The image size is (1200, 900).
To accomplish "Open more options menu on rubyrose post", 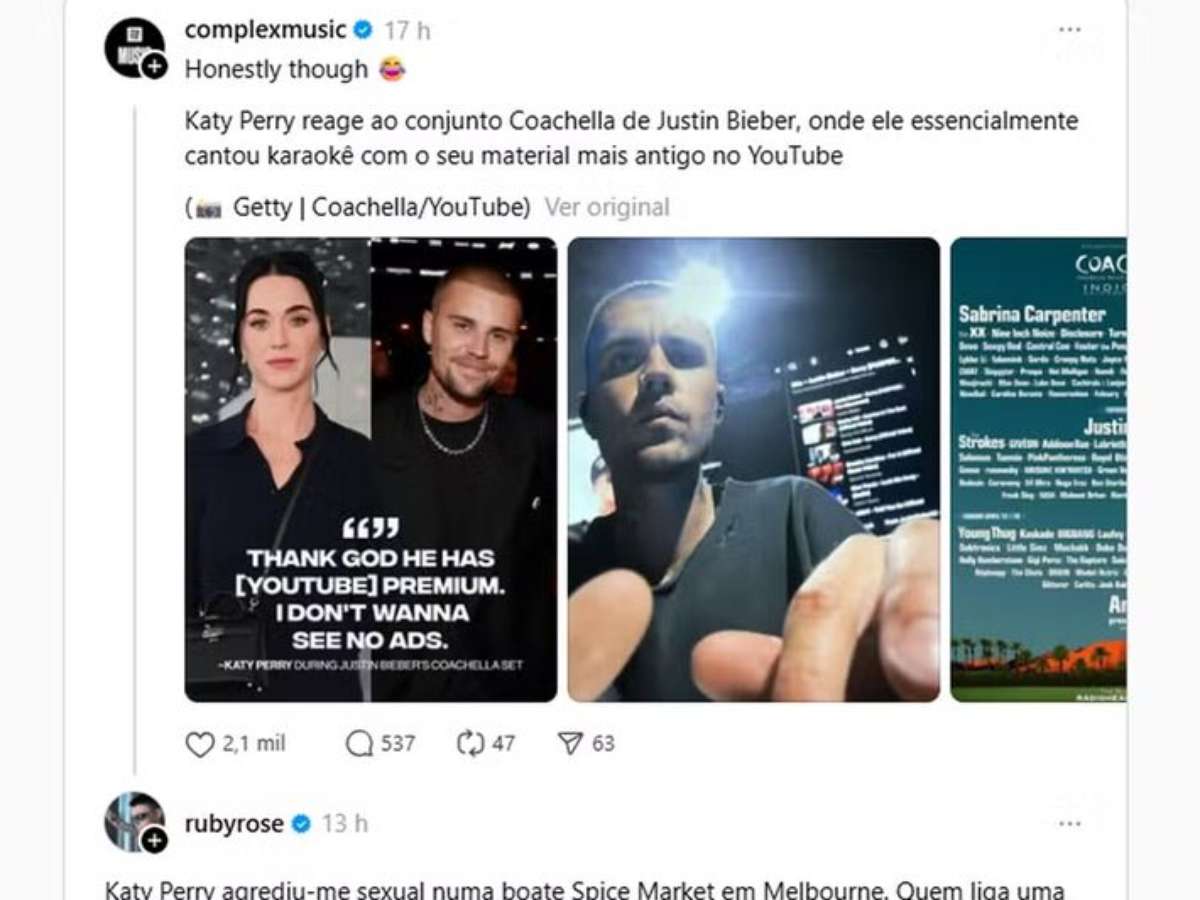I will point(1070,824).
